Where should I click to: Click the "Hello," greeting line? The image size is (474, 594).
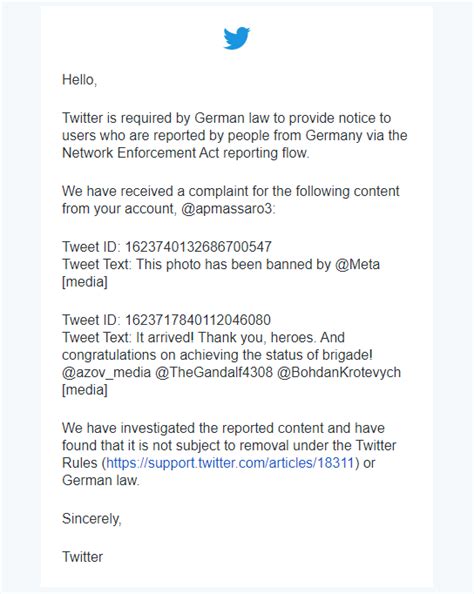[80, 80]
